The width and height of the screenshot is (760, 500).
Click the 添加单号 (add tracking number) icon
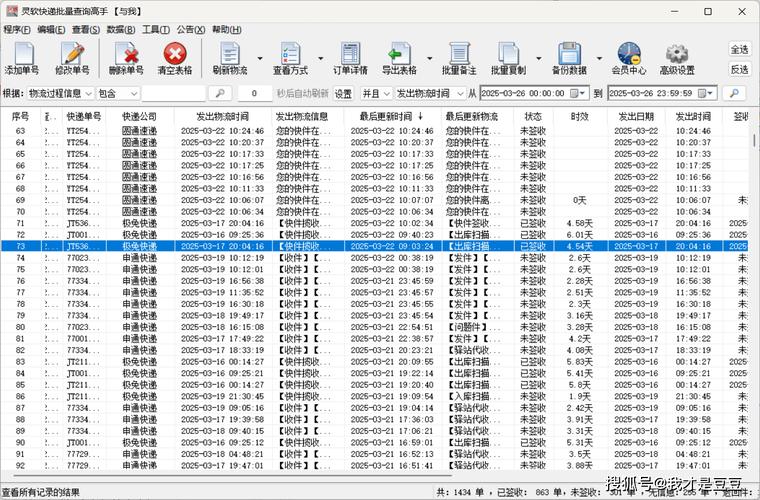22,58
